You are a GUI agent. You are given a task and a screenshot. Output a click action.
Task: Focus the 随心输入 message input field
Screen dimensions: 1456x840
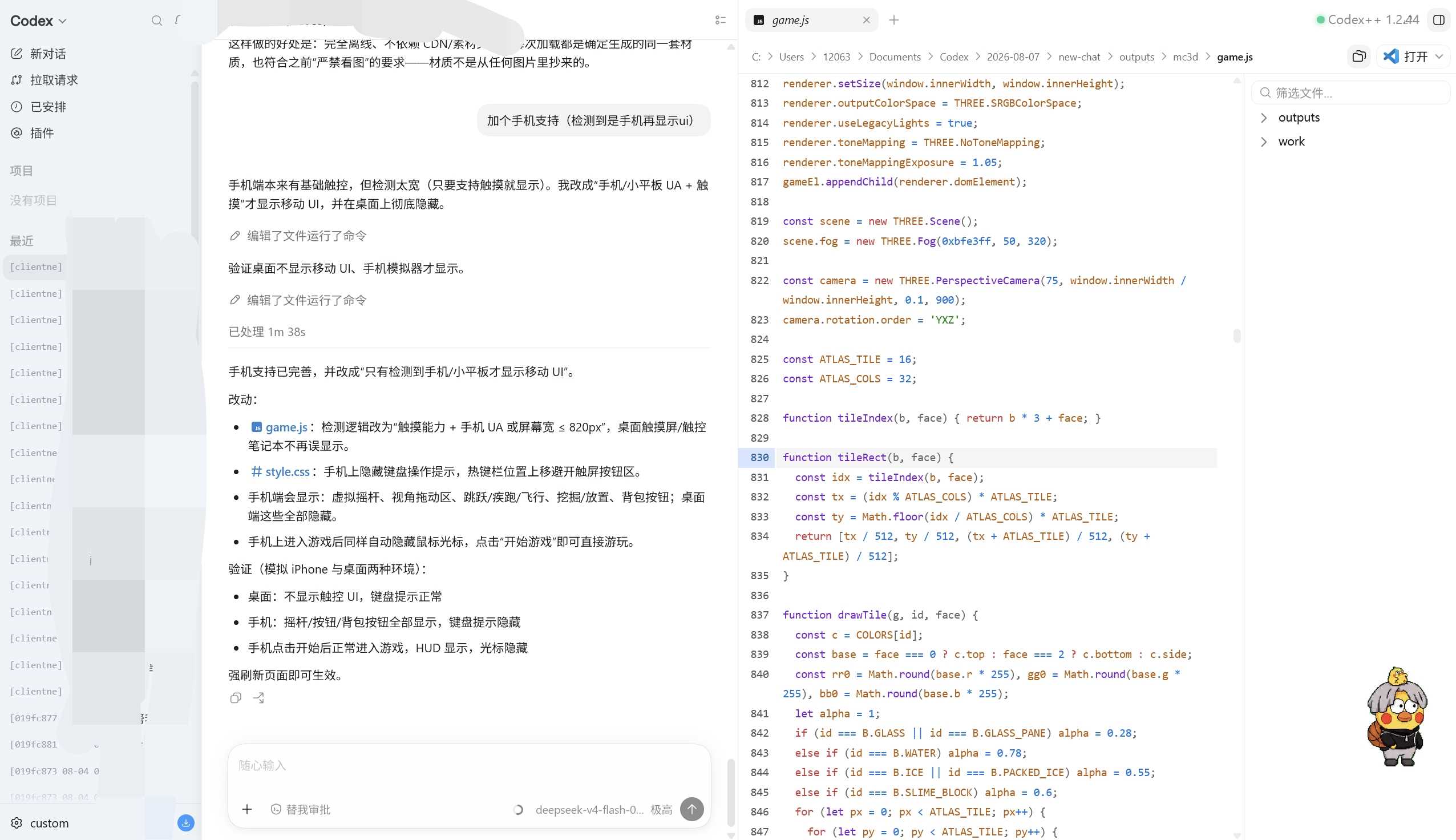(469, 766)
